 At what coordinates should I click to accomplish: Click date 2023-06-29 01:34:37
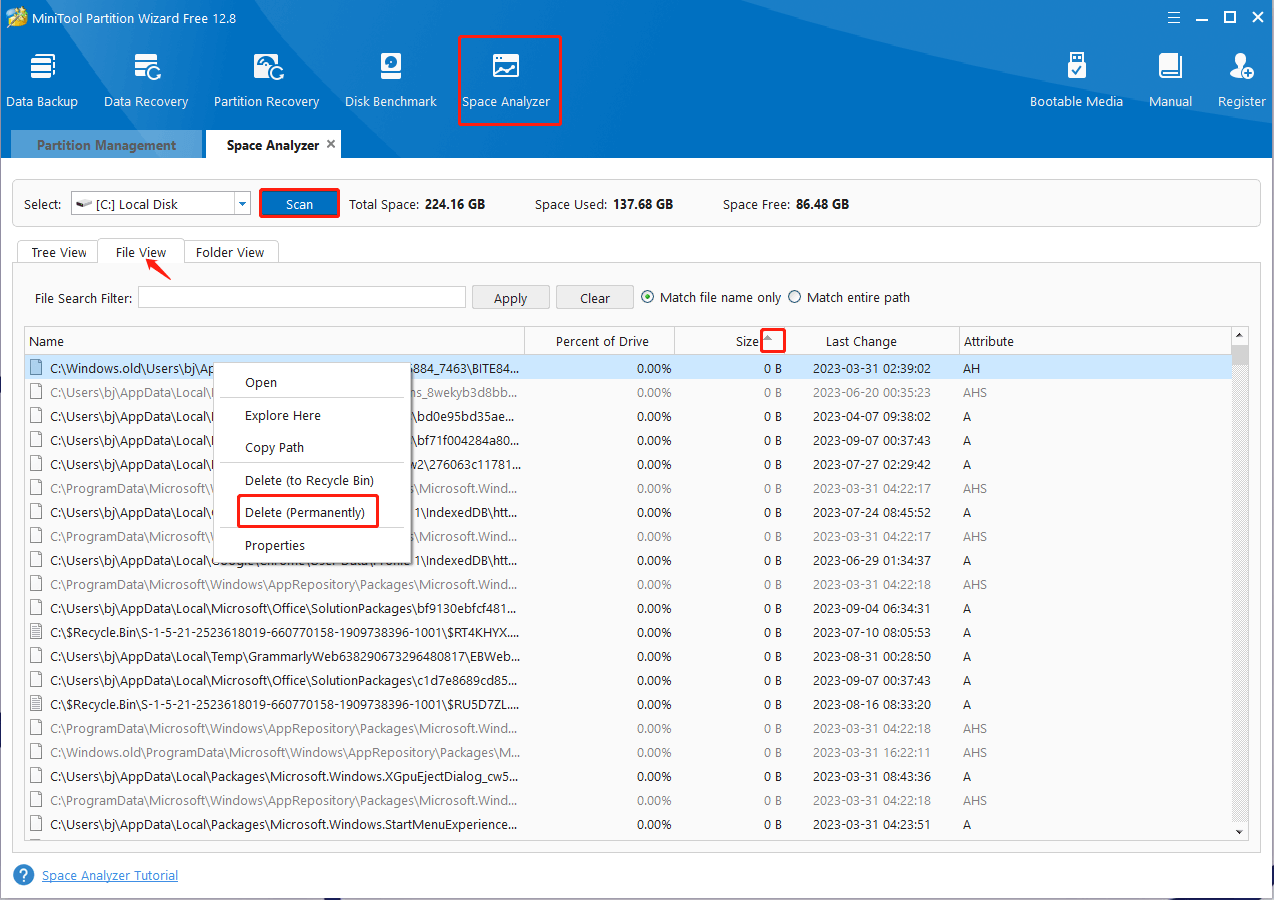[x=872, y=560]
